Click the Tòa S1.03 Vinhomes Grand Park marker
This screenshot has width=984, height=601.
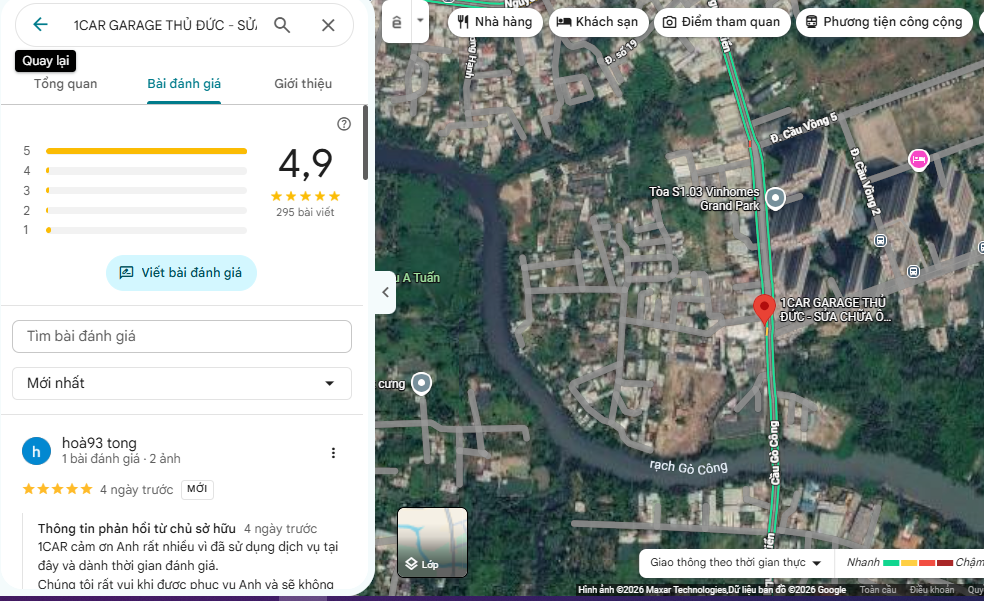click(x=776, y=198)
